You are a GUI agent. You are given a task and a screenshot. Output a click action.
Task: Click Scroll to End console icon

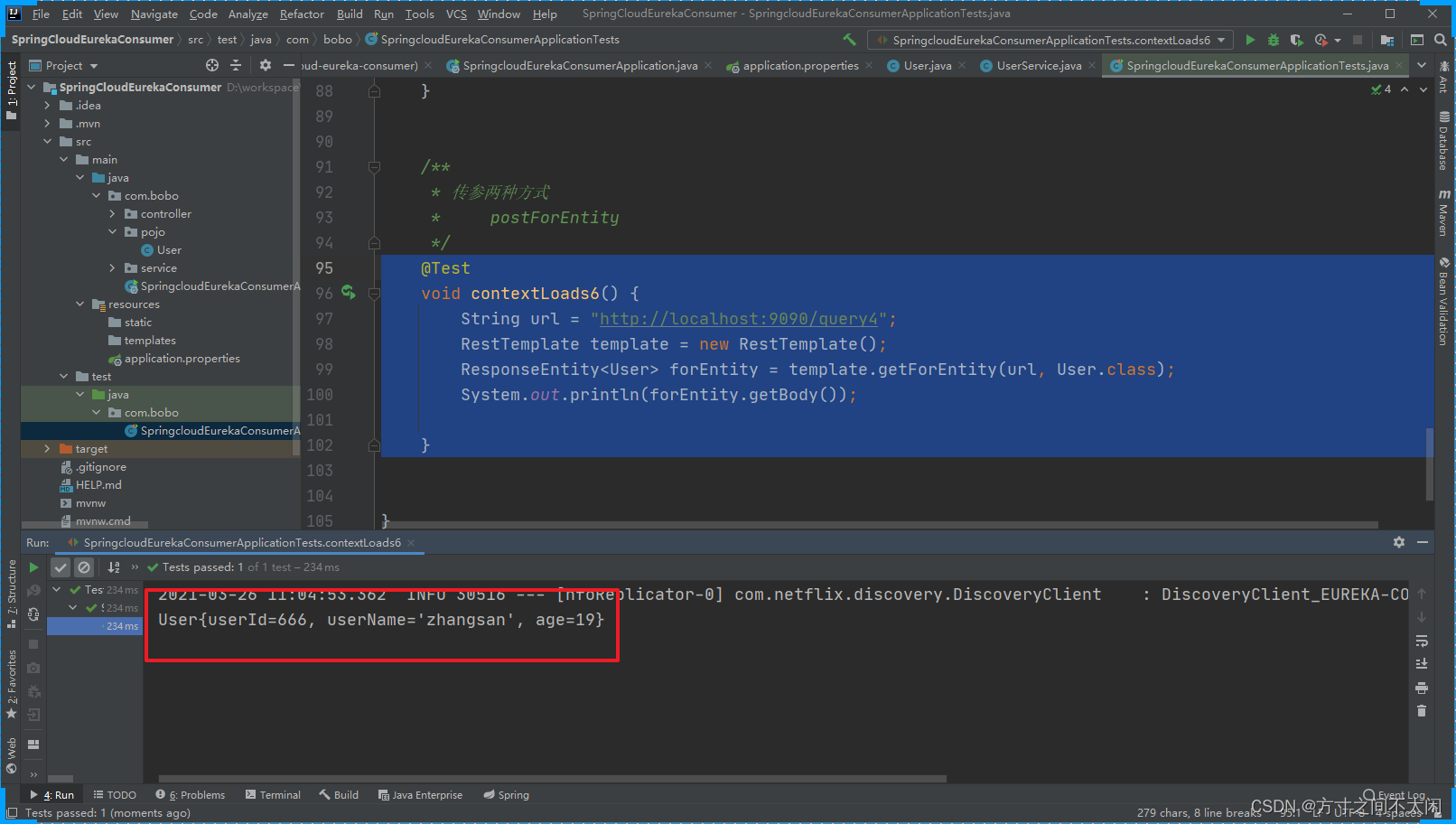coord(1422,664)
